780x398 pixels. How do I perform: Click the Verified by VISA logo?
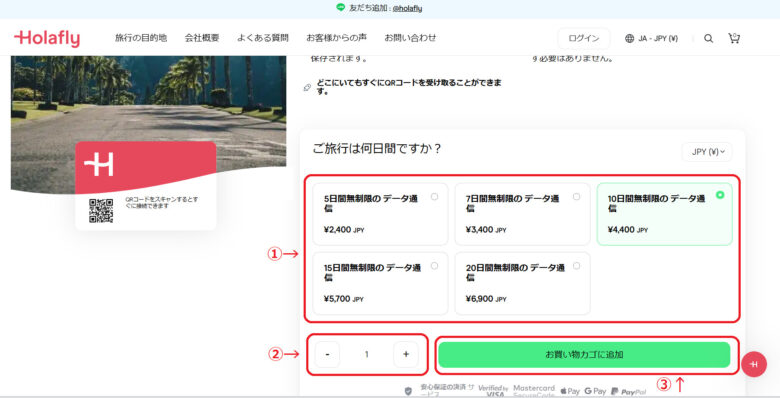pos(493,391)
